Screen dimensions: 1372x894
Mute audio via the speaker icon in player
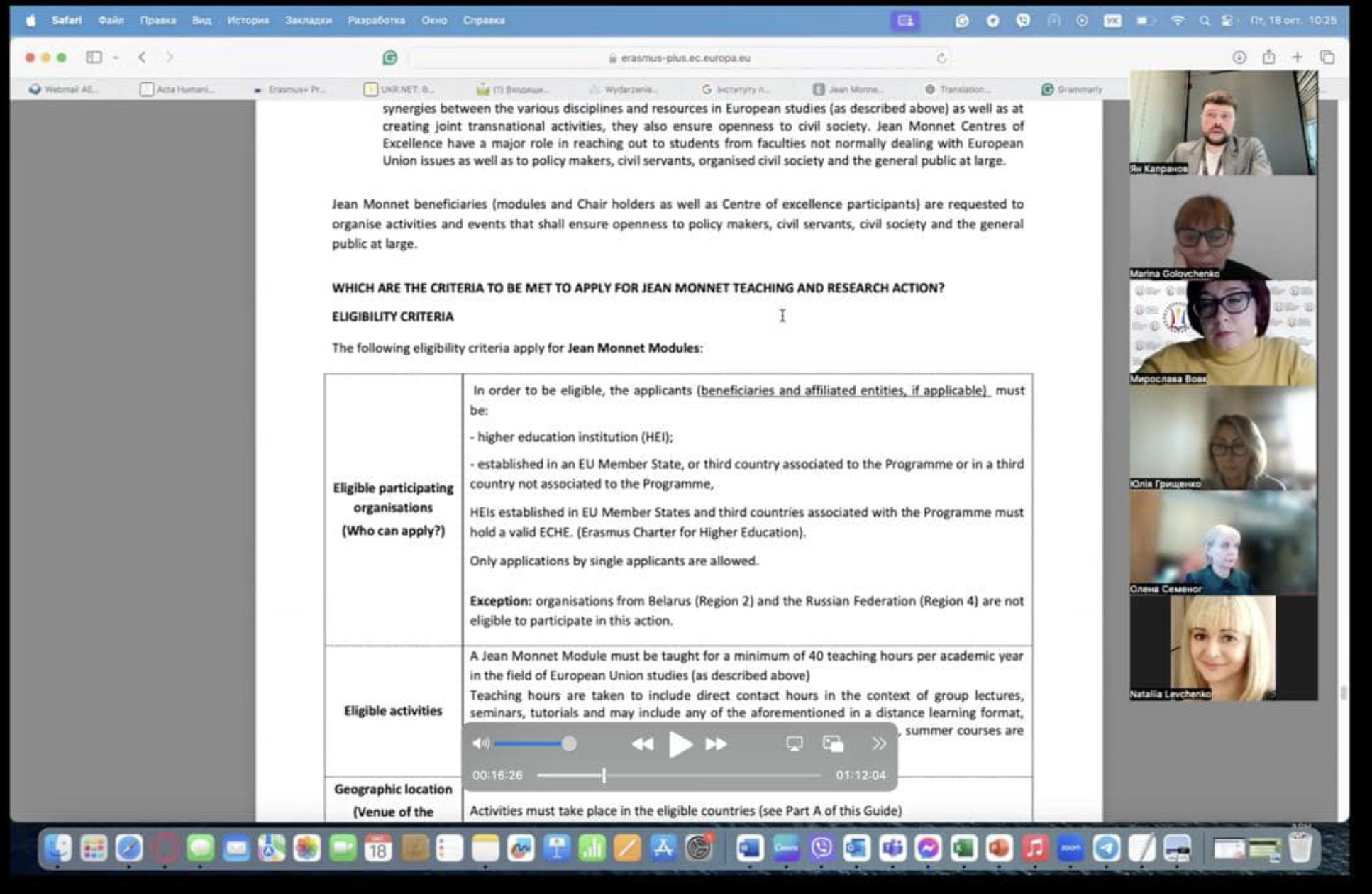(x=480, y=744)
